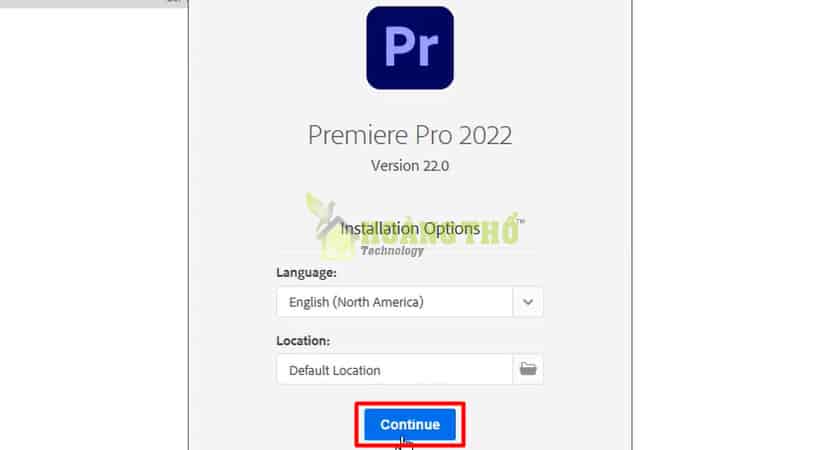Expand the Language dropdown chevron arrow
The image size is (820, 450).
coord(528,302)
